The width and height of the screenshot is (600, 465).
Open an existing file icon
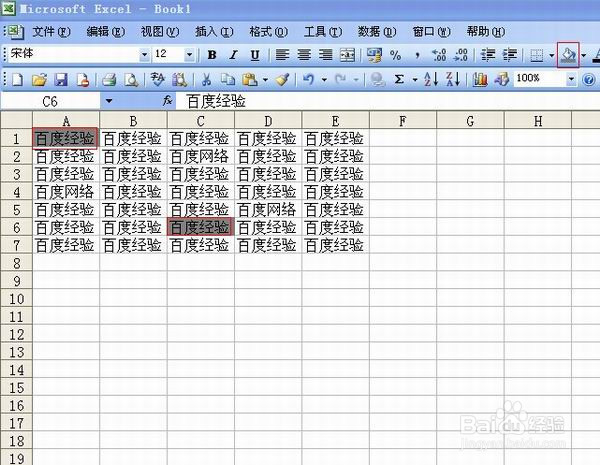click(x=39, y=80)
